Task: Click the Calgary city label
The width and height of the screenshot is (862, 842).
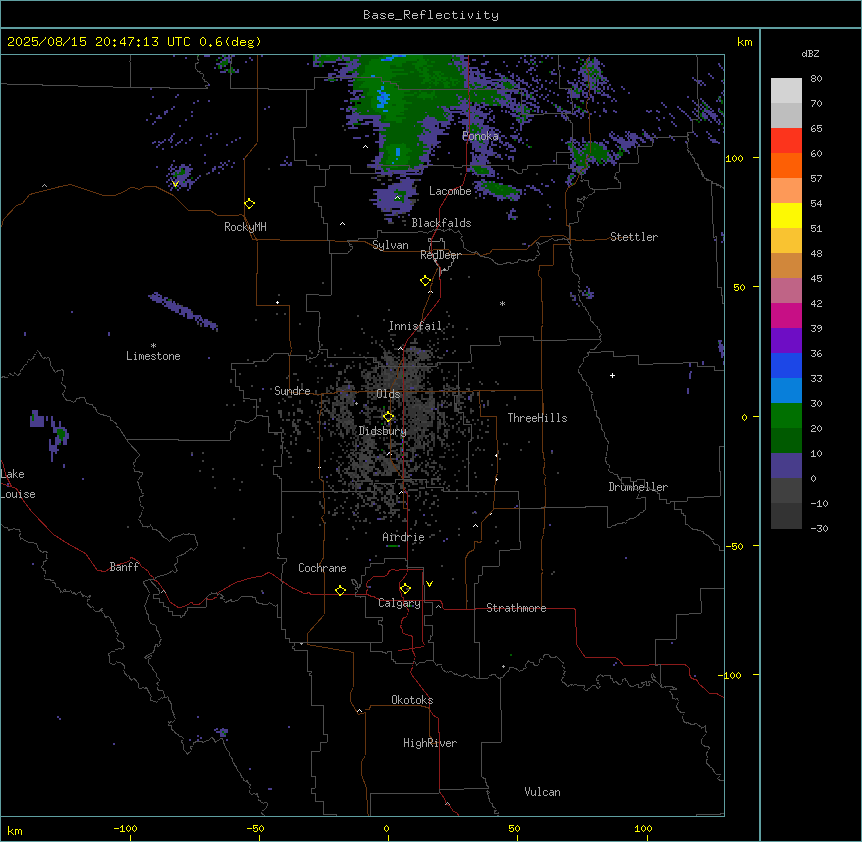Action: 399,603
